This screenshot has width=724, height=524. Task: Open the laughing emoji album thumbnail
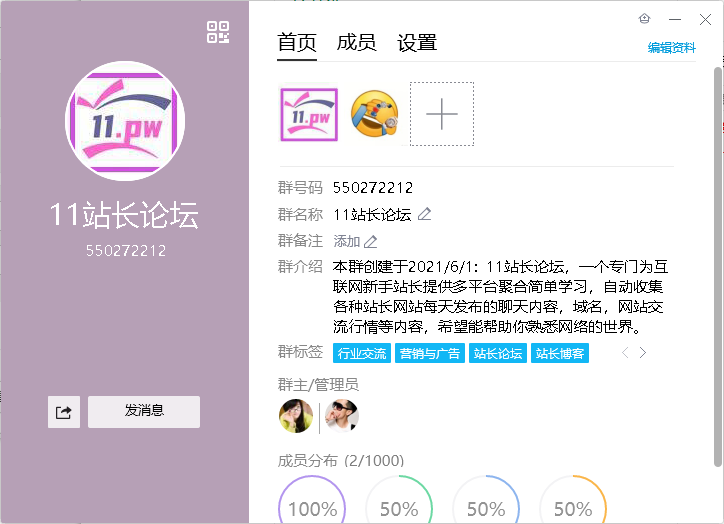point(374,114)
